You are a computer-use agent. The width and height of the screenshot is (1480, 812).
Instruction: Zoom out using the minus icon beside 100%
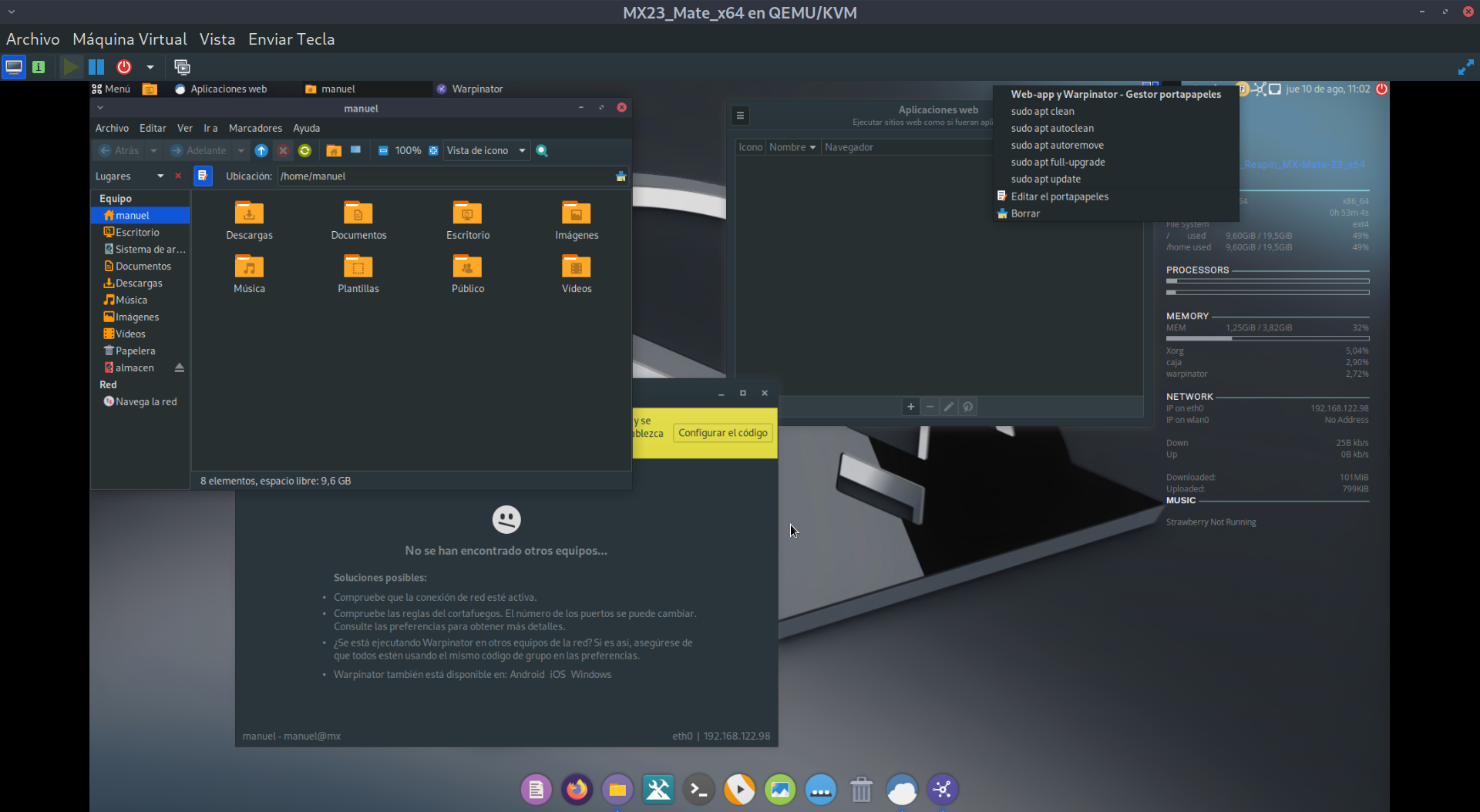[x=383, y=151]
